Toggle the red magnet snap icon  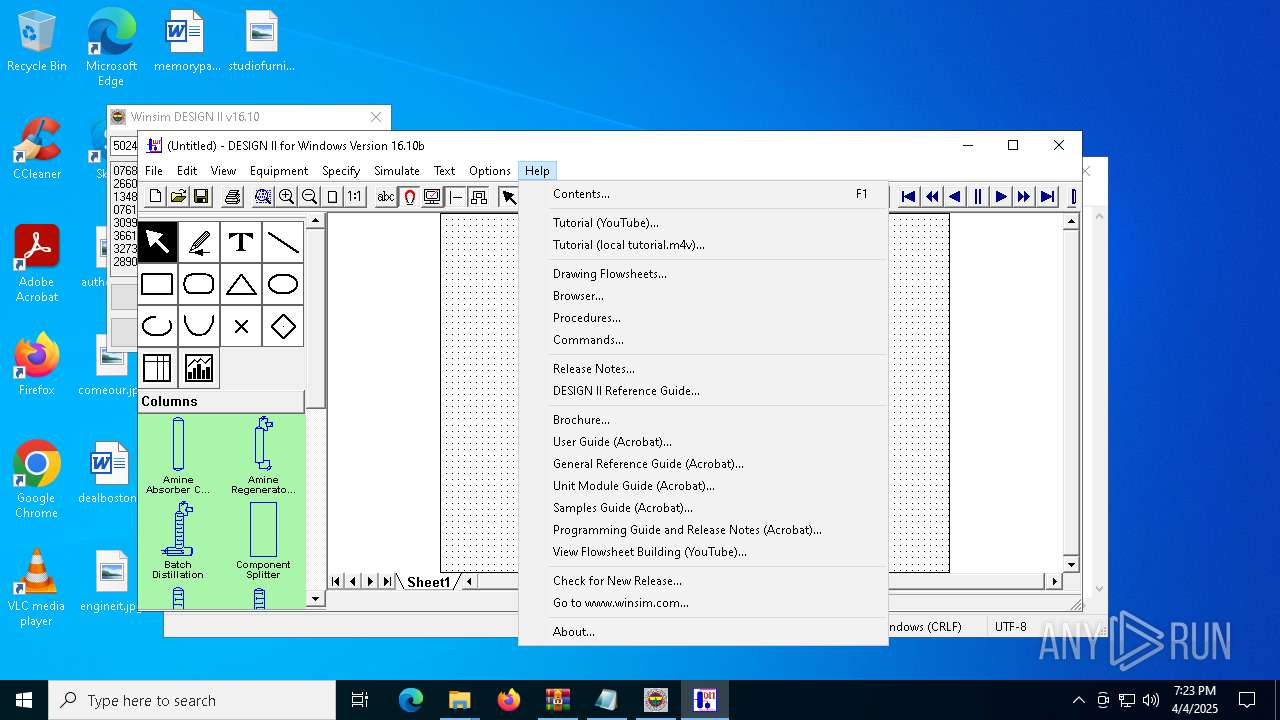coord(409,197)
